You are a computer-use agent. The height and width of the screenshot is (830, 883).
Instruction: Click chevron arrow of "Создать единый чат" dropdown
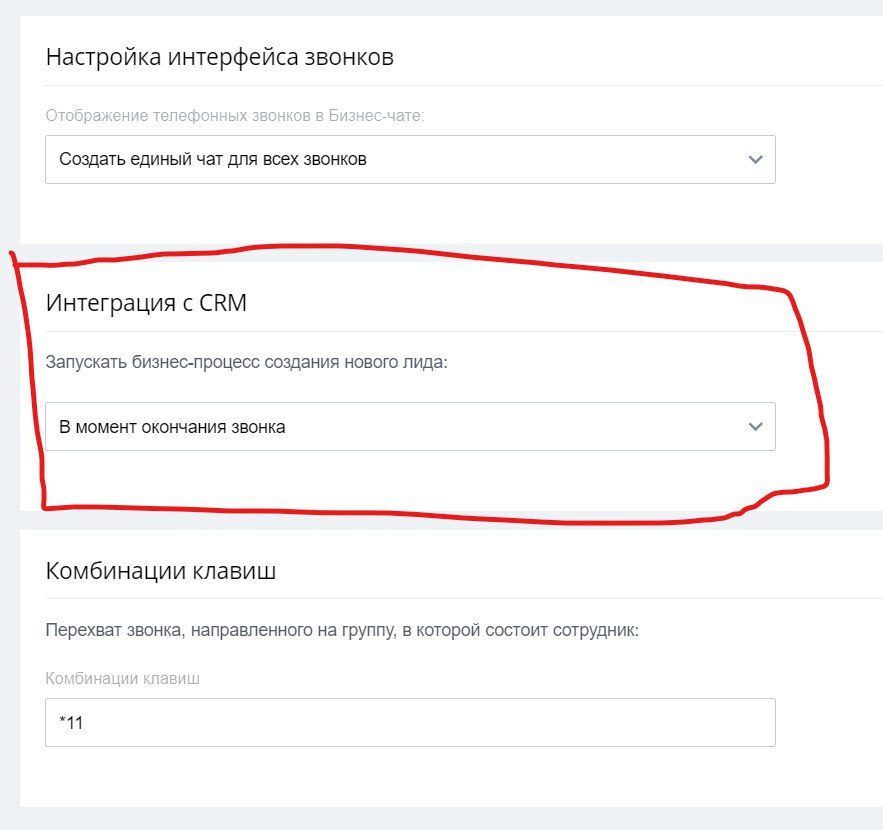755,160
